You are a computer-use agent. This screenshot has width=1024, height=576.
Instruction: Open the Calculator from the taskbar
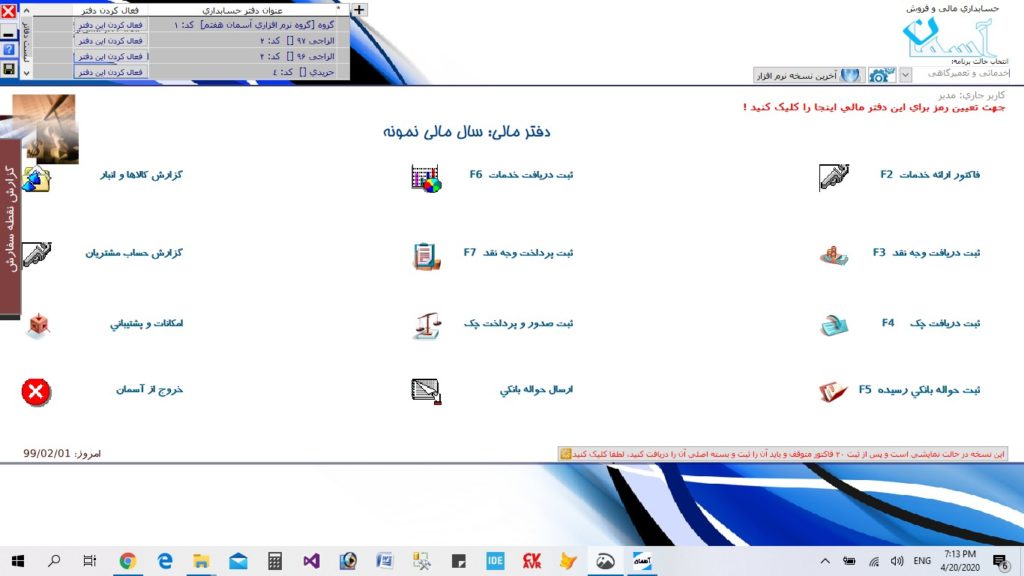click(274, 561)
